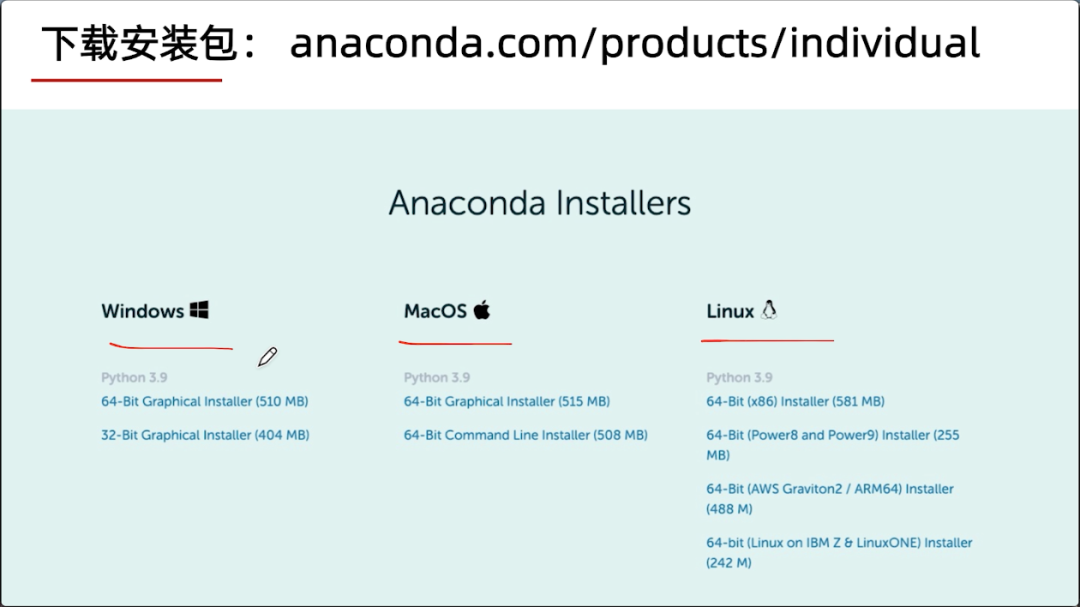The width and height of the screenshot is (1080, 607).
Task: Click the Linux section heading text
Action: pos(730,311)
